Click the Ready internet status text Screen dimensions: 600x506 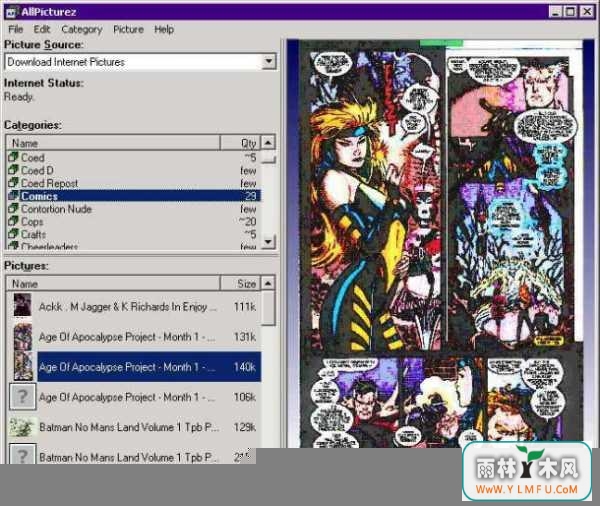pyautogui.click(x=19, y=97)
